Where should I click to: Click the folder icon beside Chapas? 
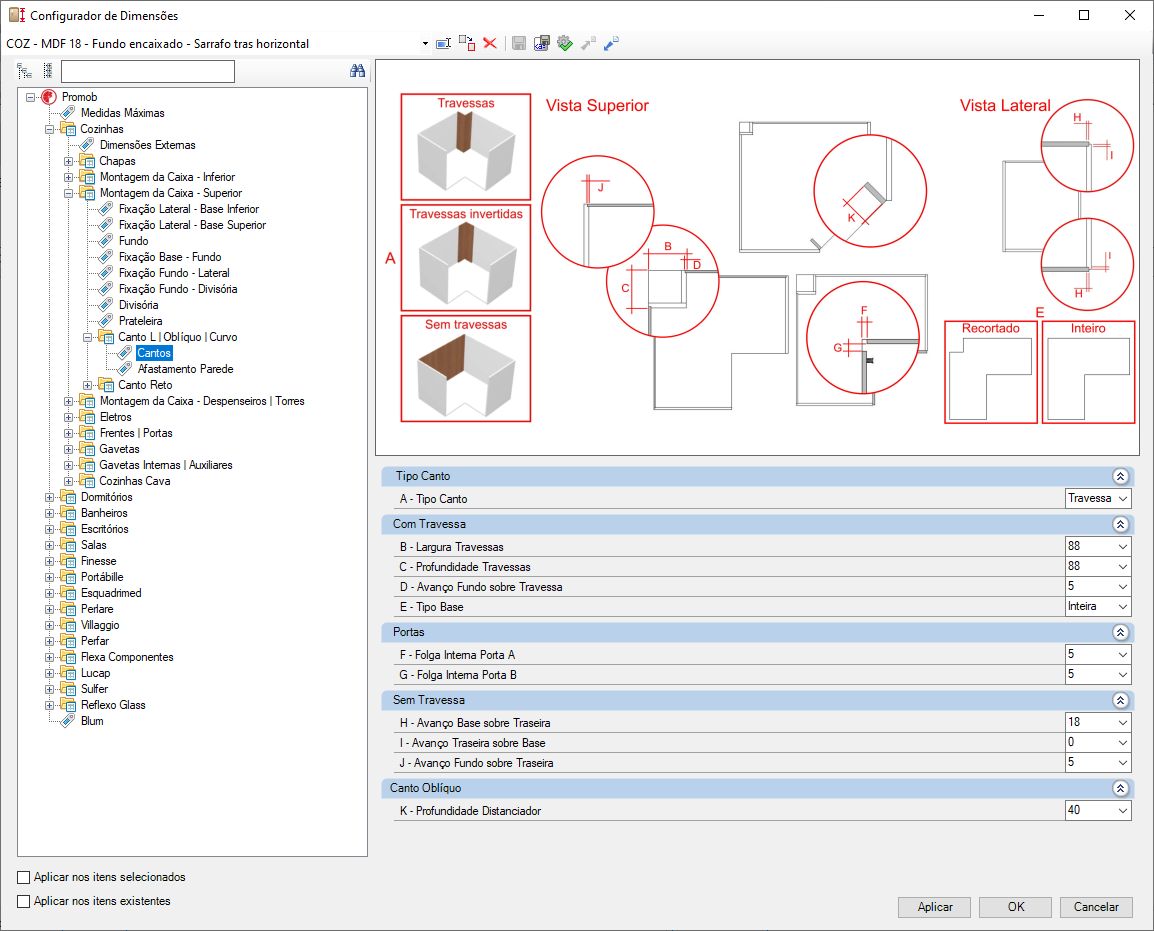coord(88,161)
